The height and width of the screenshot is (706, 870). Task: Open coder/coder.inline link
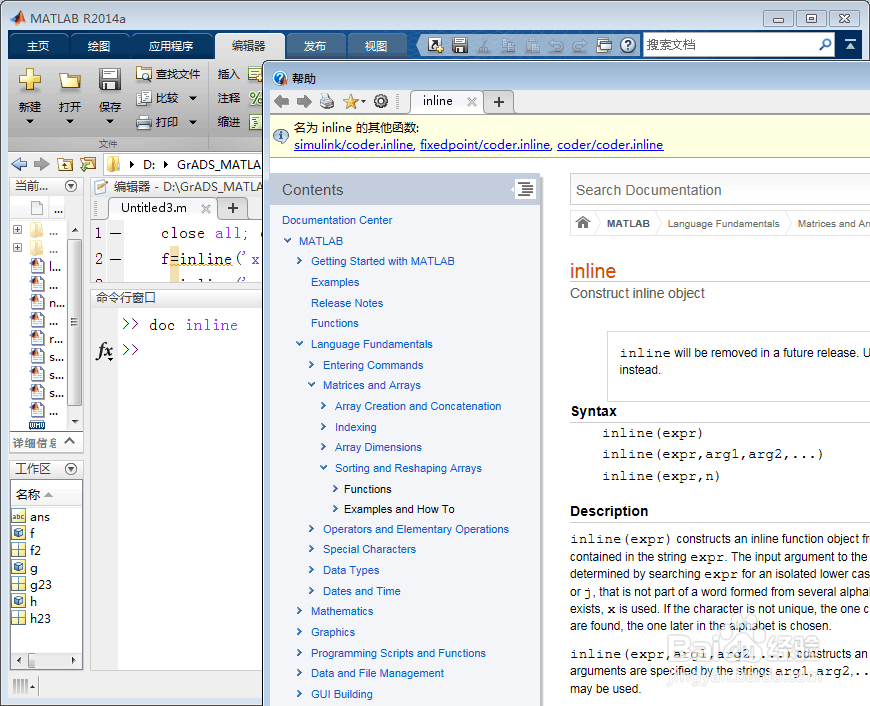coord(610,145)
